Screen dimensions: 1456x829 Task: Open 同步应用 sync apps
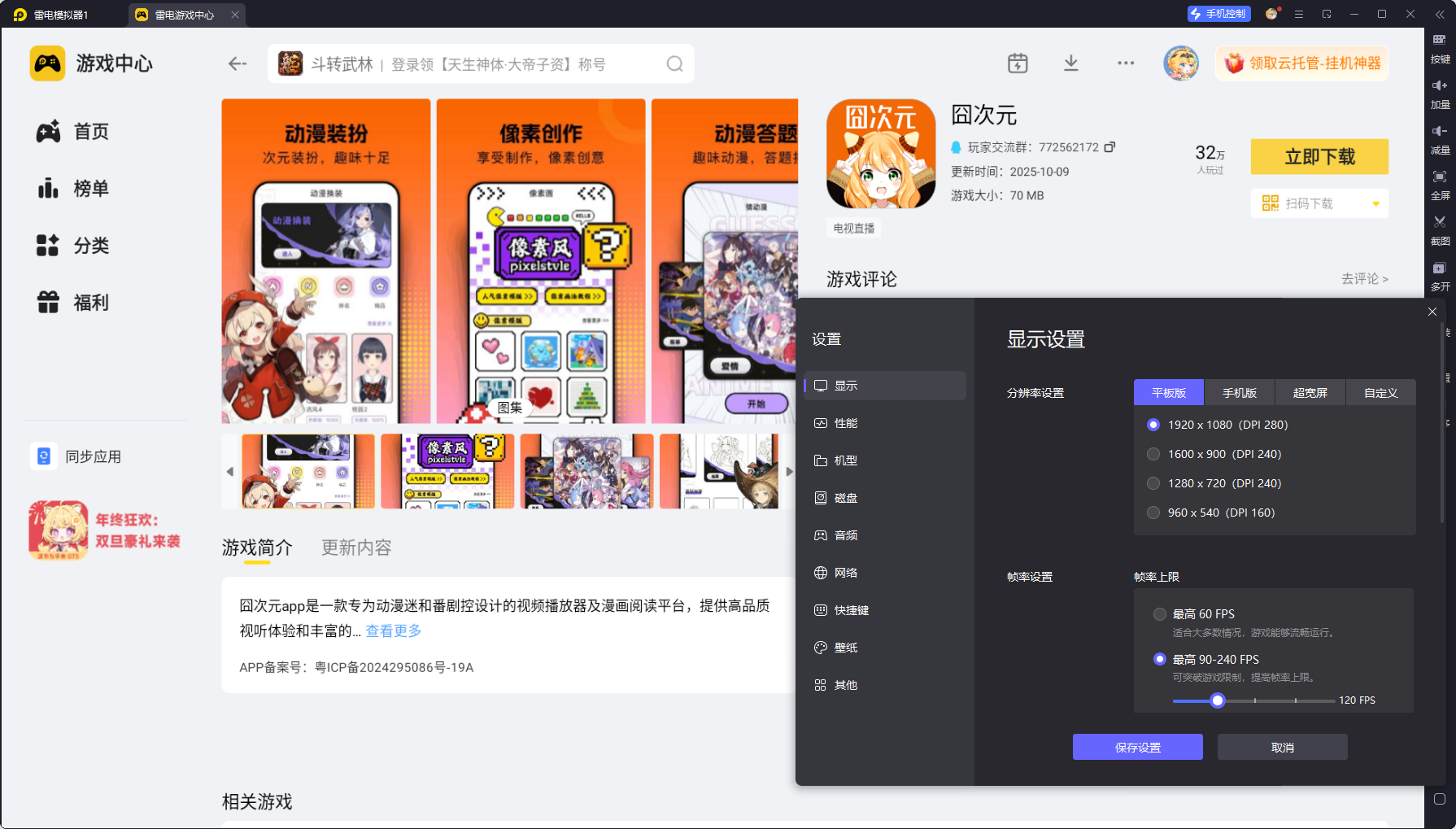[x=76, y=456]
